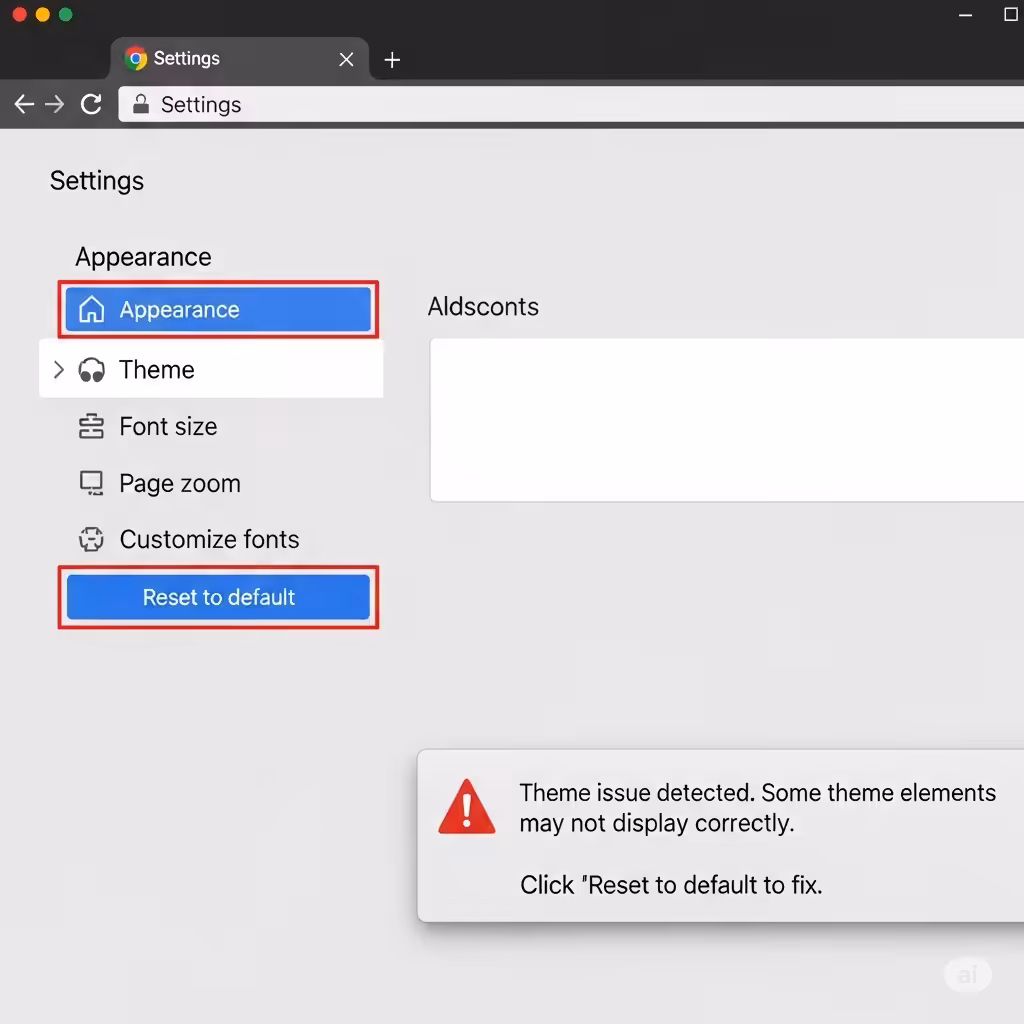Click the browser back arrow

(x=24, y=104)
